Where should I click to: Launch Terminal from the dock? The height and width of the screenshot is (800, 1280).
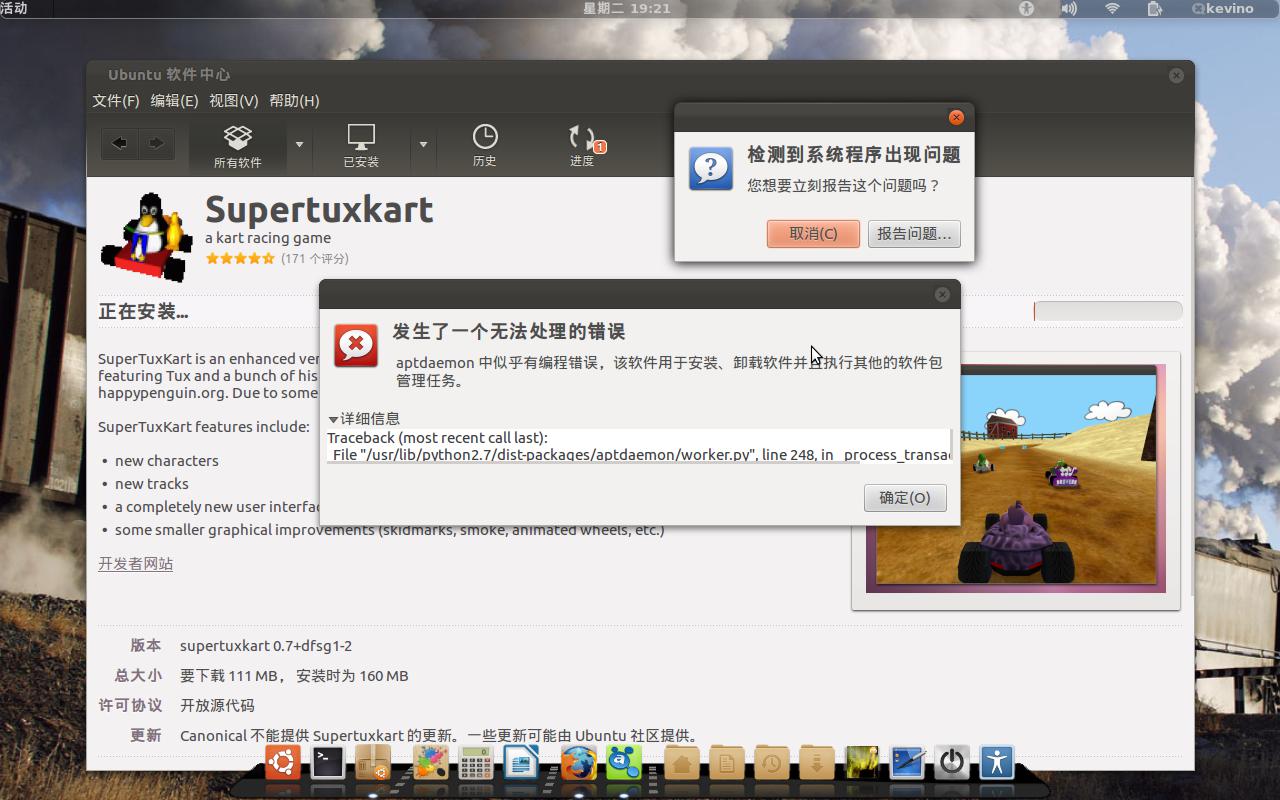(328, 763)
